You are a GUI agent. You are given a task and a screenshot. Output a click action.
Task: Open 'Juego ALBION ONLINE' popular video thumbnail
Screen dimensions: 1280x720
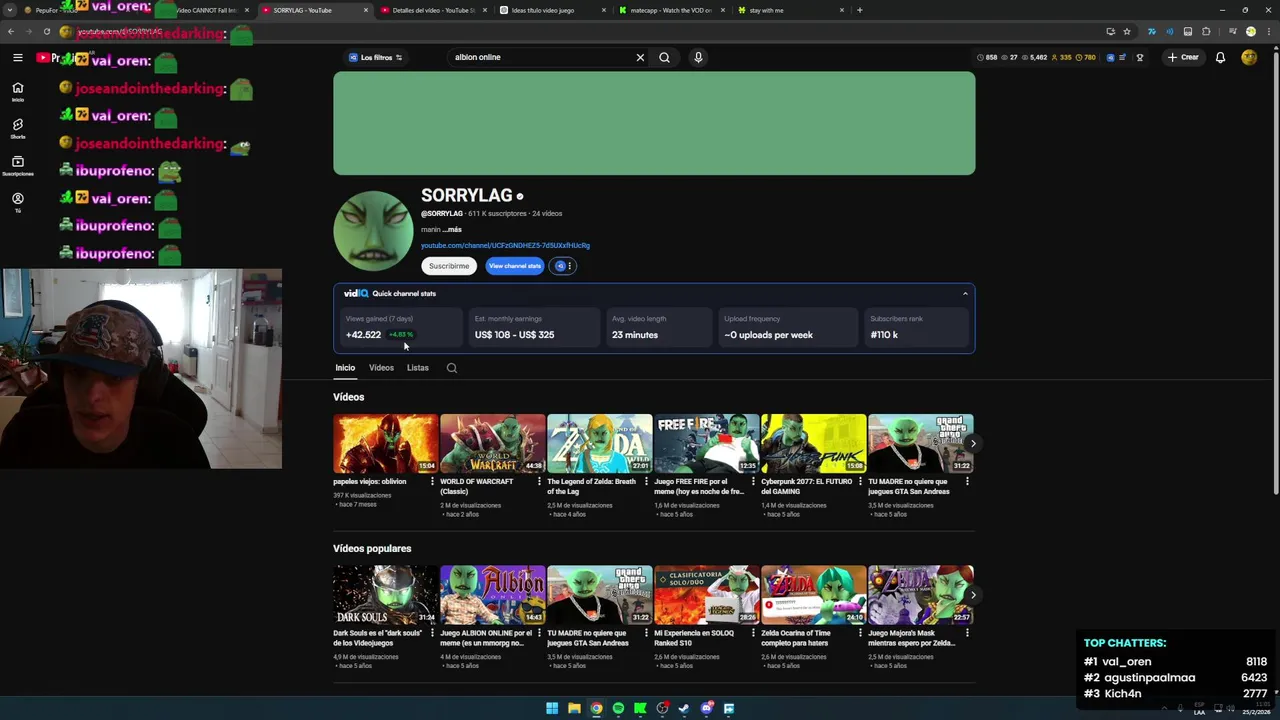click(492, 595)
